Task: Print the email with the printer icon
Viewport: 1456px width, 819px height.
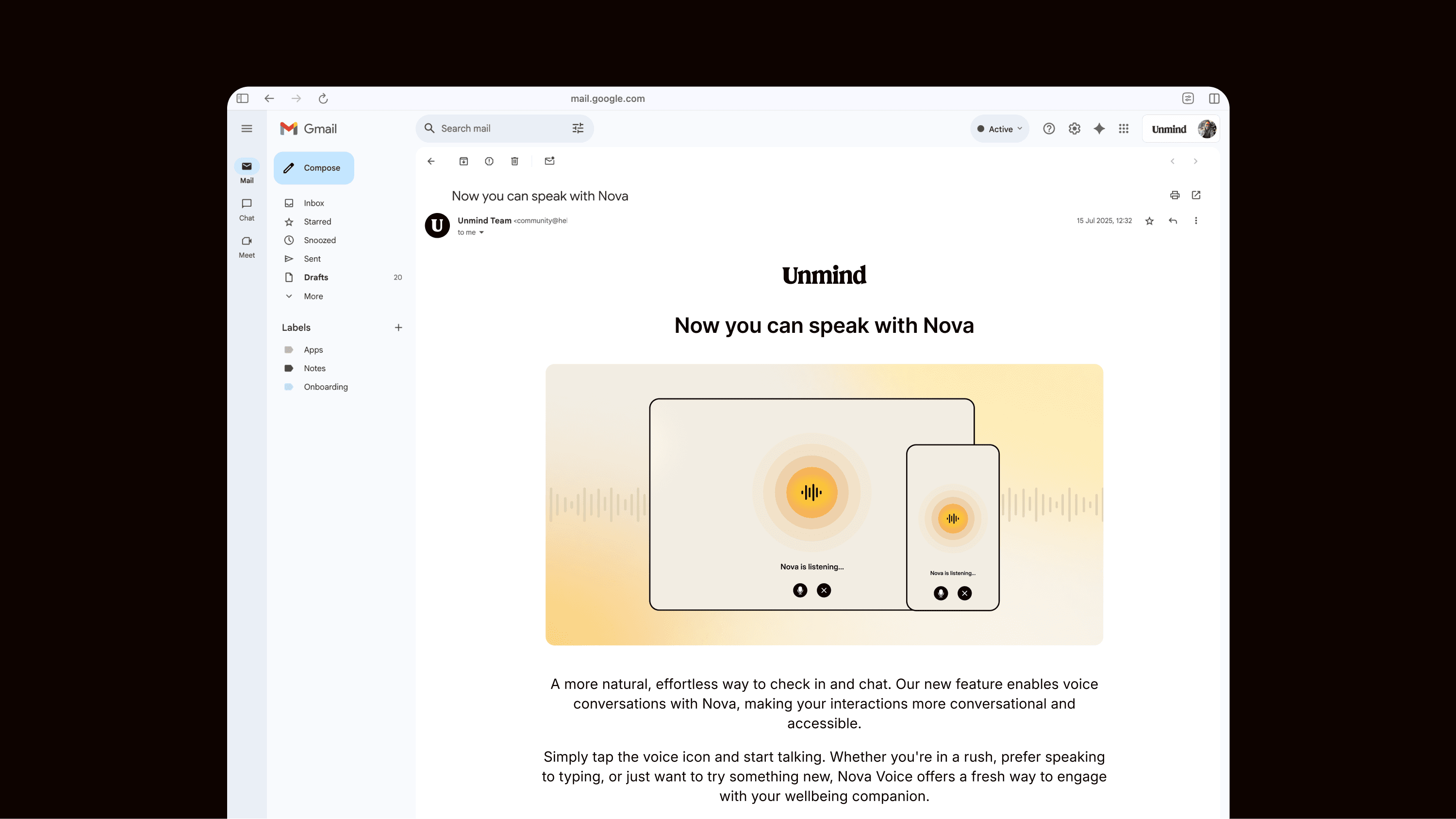Action: pos(1175,195)
